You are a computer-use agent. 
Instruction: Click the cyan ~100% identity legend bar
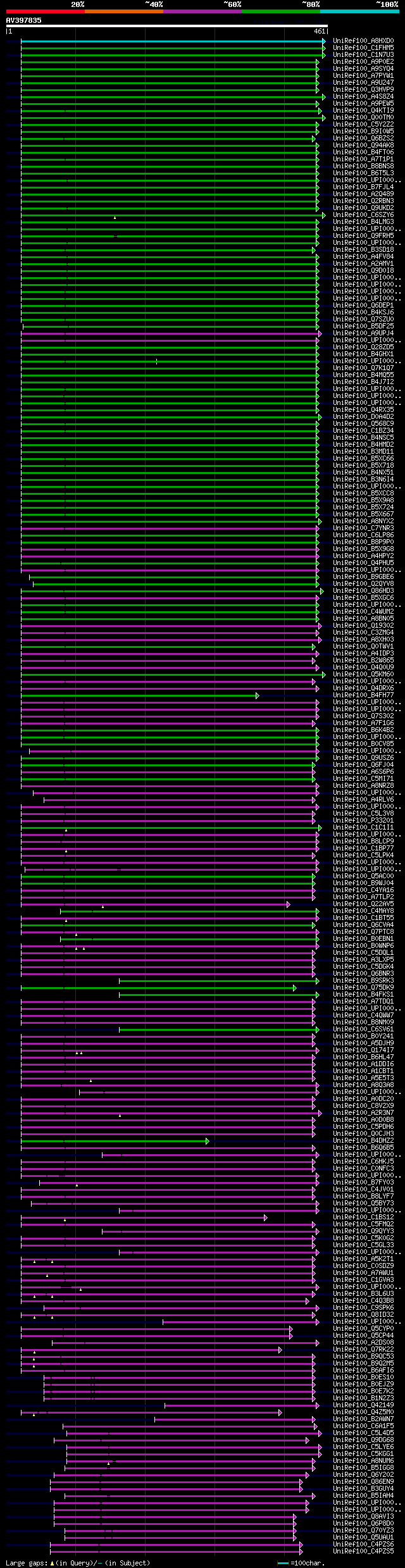point(359,11)
